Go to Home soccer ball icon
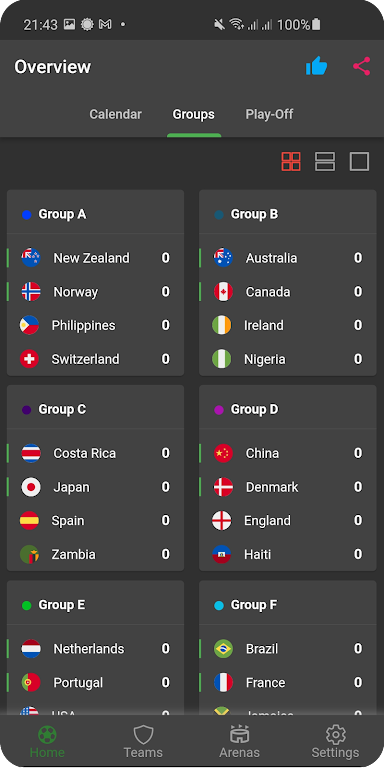Viewport: 384px width, 768px height. point(48,735)
